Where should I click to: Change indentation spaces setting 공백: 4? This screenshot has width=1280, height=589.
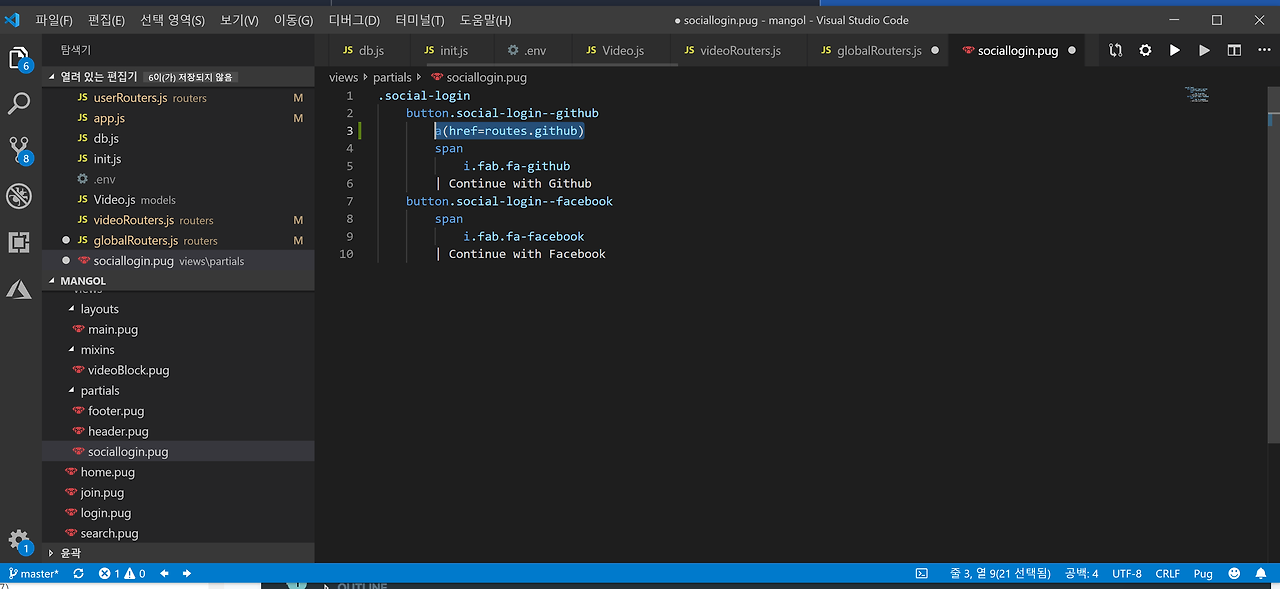pos(1081,574)
